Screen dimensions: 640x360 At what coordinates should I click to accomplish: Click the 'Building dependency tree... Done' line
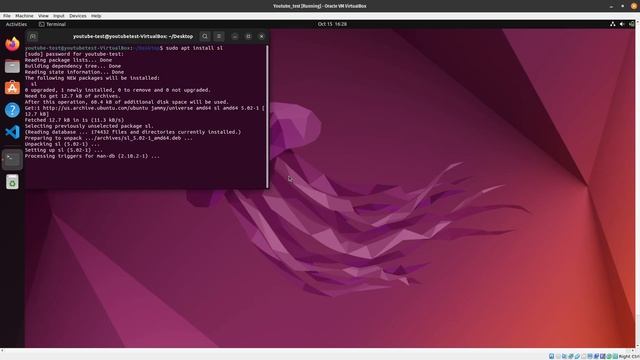[x=73, y=66]
